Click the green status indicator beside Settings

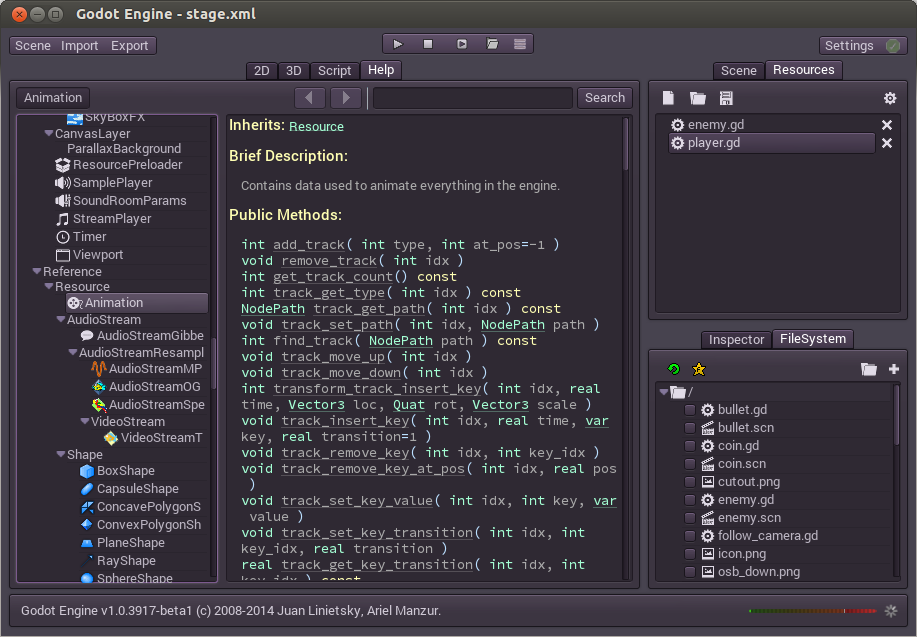pos(893,46)
